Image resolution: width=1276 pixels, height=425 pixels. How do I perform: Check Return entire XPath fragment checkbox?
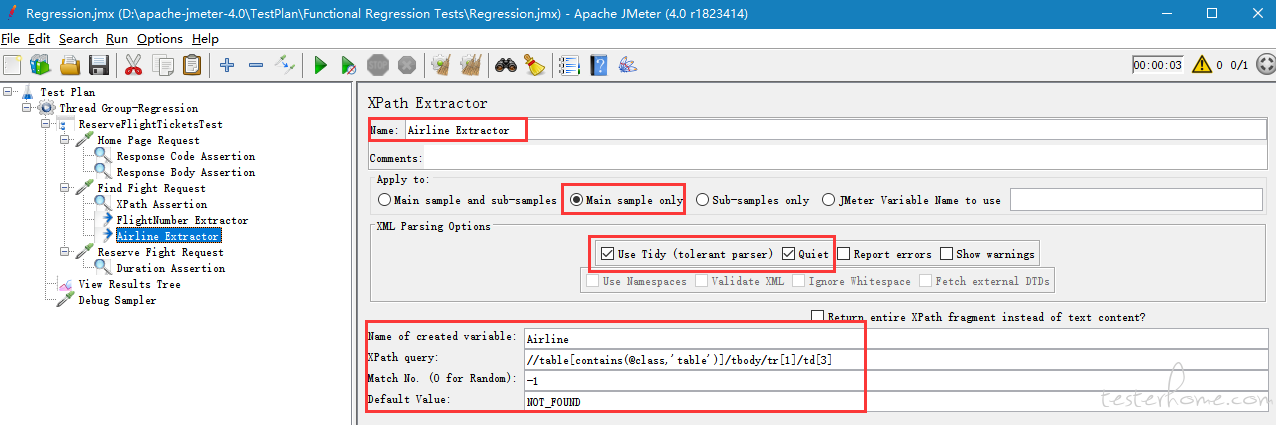[x=817, y=317]
